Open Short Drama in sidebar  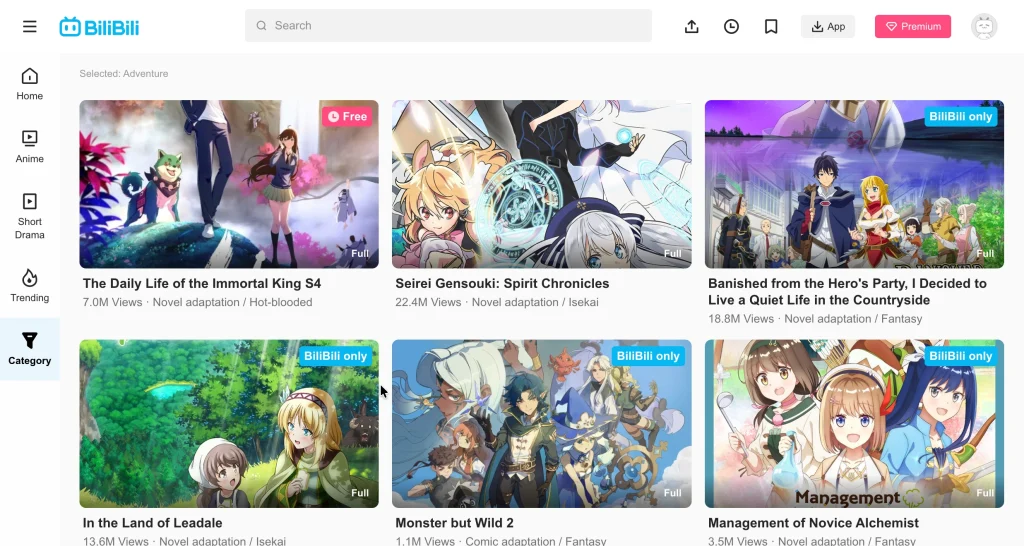29,216
